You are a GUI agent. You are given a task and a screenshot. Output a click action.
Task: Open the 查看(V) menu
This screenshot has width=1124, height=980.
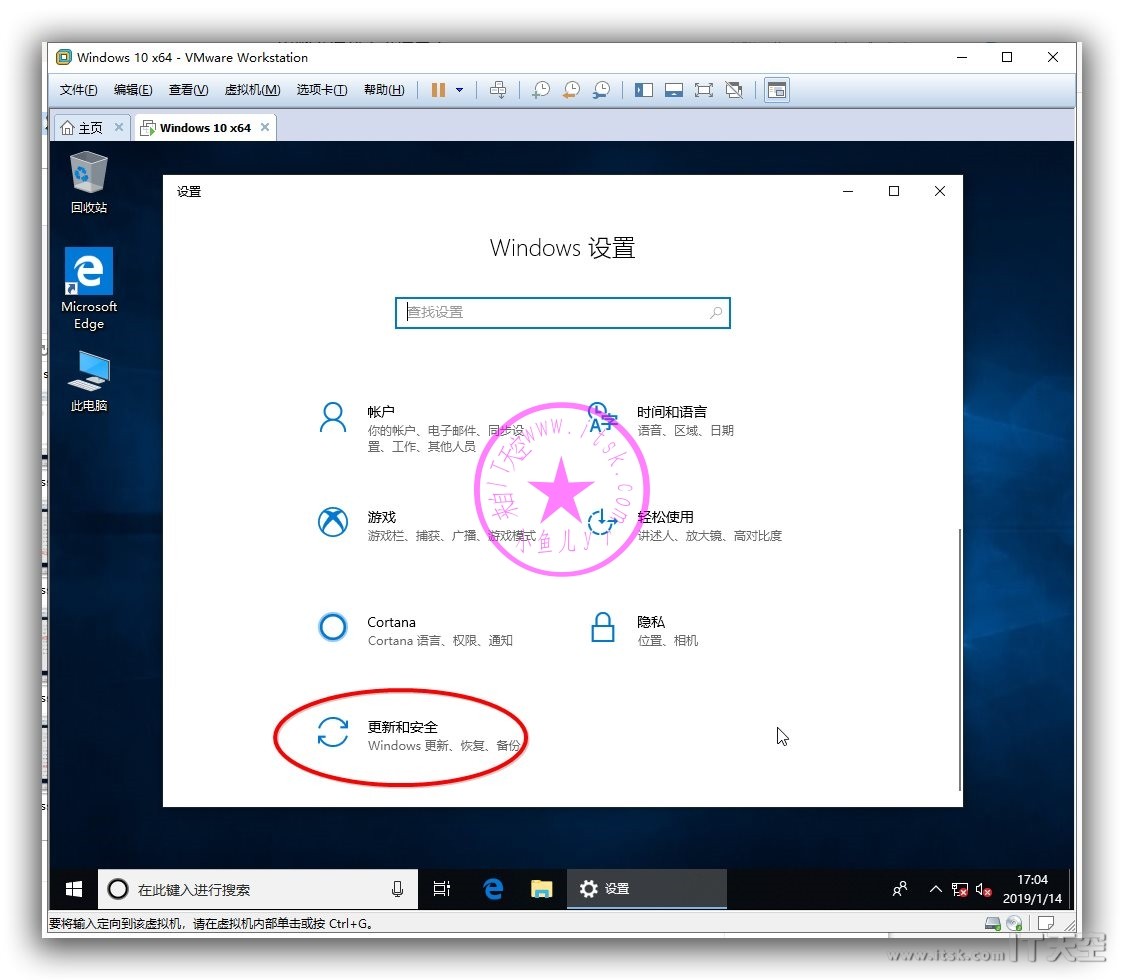pos(189,90)
